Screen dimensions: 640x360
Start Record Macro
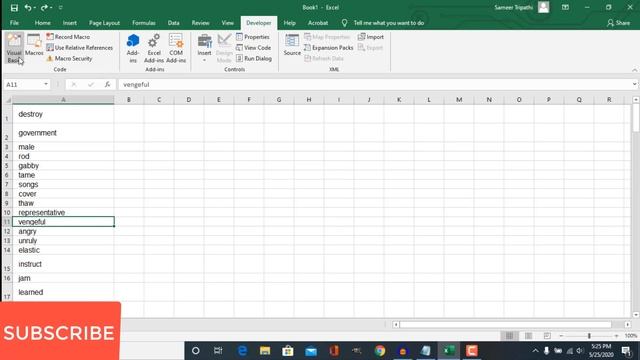68,37
